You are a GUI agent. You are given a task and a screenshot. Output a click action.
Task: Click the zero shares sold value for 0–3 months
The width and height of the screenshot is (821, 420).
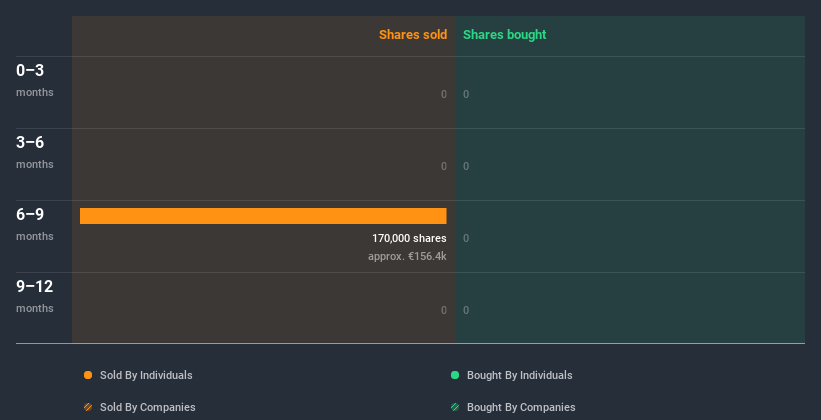pos(444,94)
